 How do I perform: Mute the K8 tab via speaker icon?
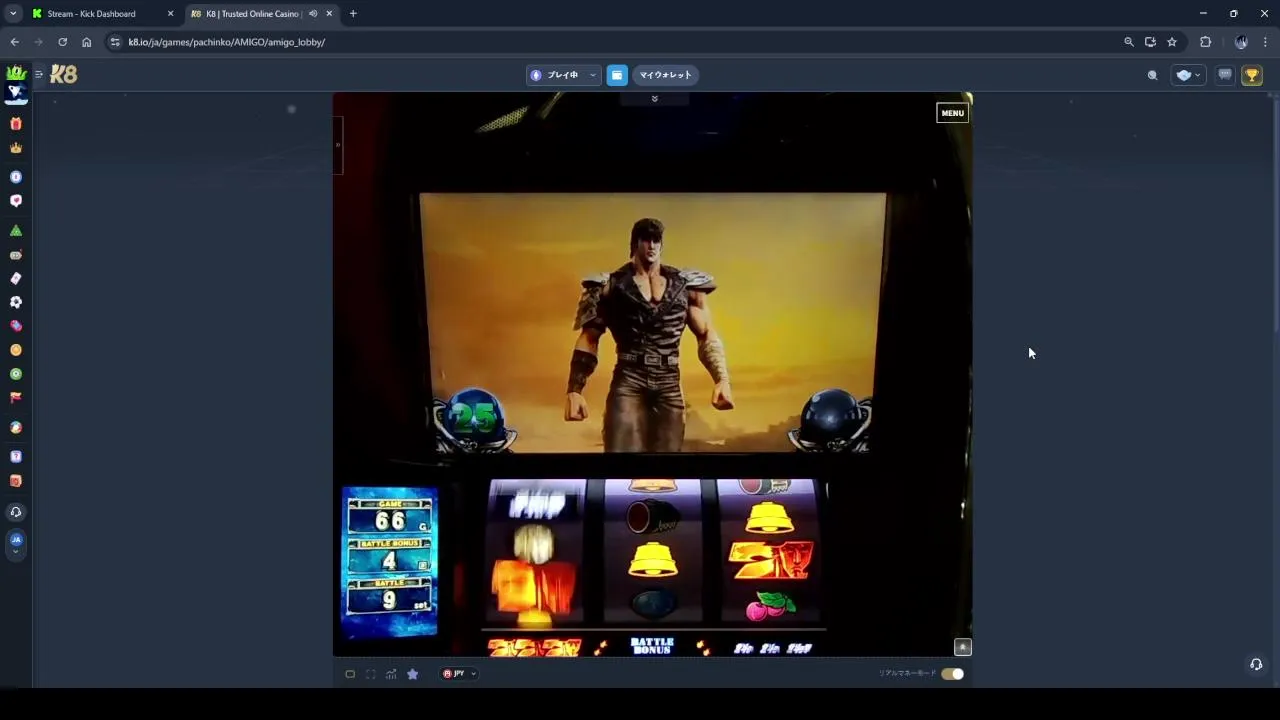pyautogui.click(x=313, y=14)
